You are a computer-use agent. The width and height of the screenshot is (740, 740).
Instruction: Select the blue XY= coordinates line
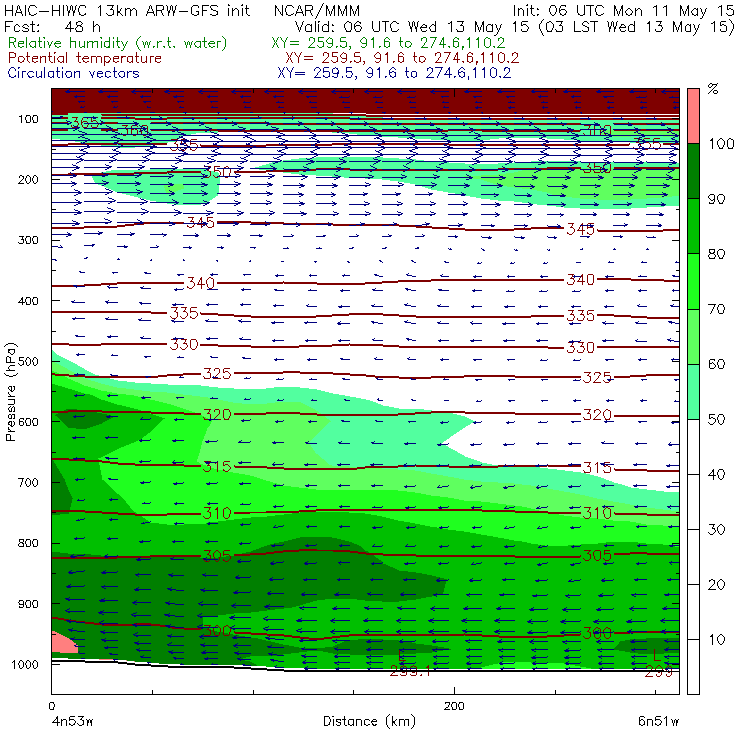click(394, 73)
